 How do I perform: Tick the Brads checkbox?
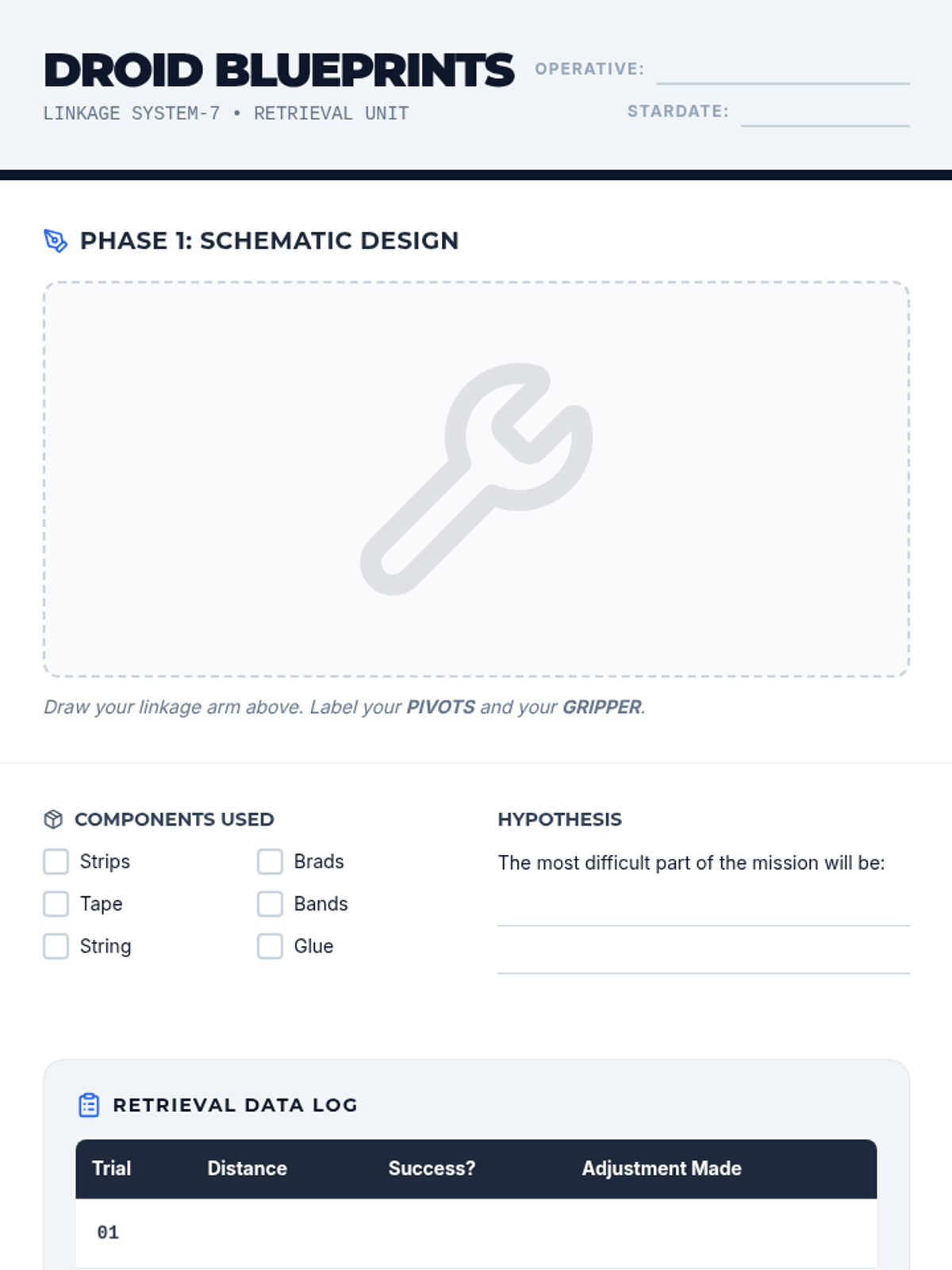click(270, 861)
